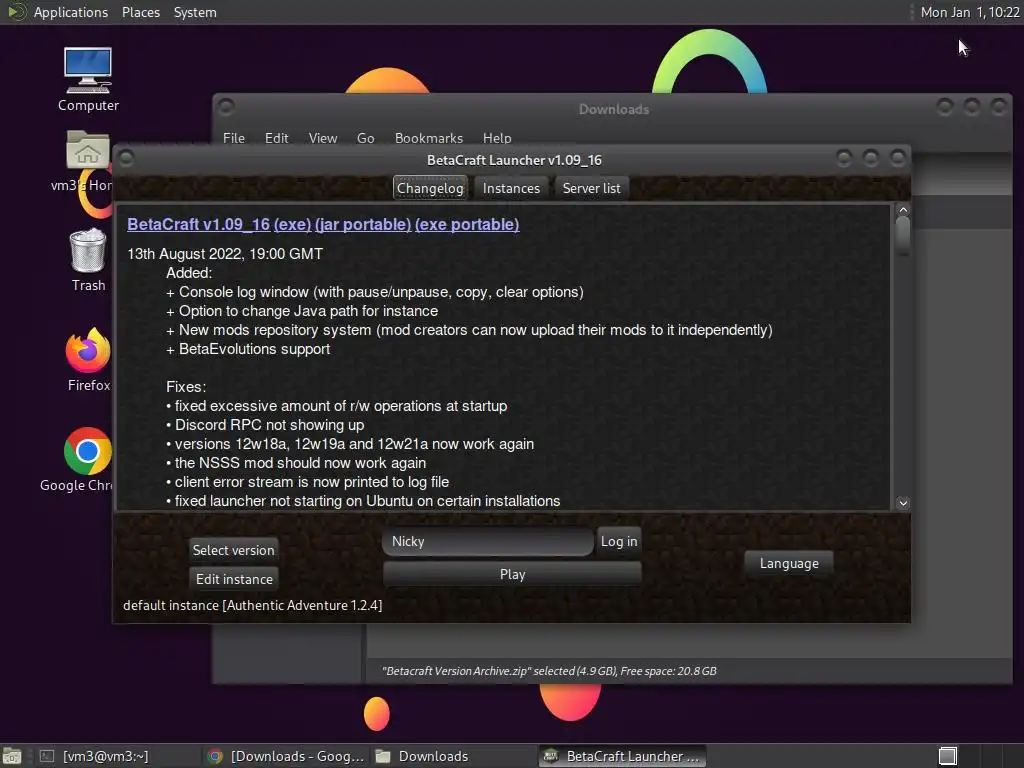Select the BetaCraft Launcher taskbar entry
The image size is (1024, 768).
[622, 756]
